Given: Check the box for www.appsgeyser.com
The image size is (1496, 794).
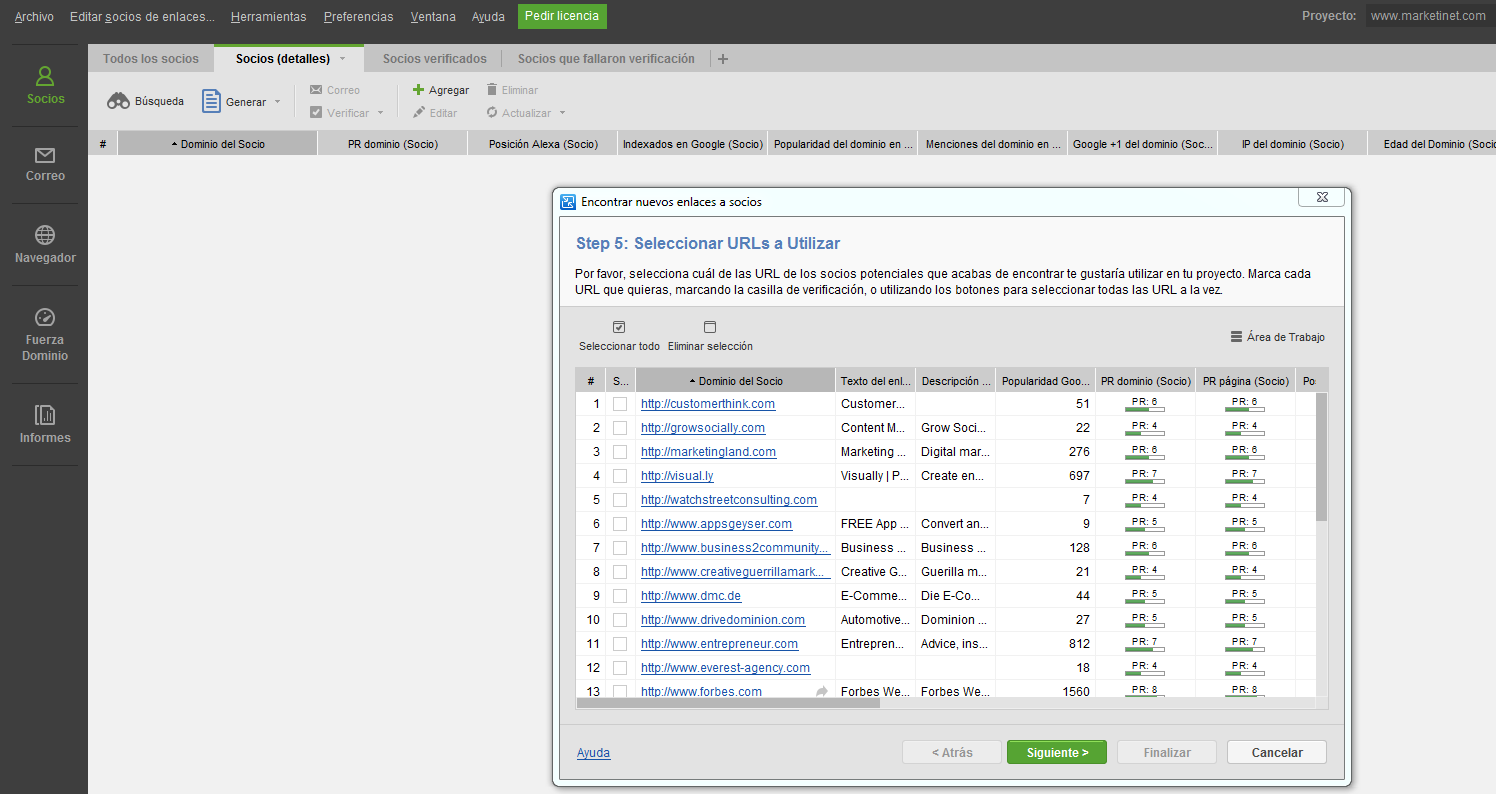Looking at the screenshot, I should pos(620,524).
